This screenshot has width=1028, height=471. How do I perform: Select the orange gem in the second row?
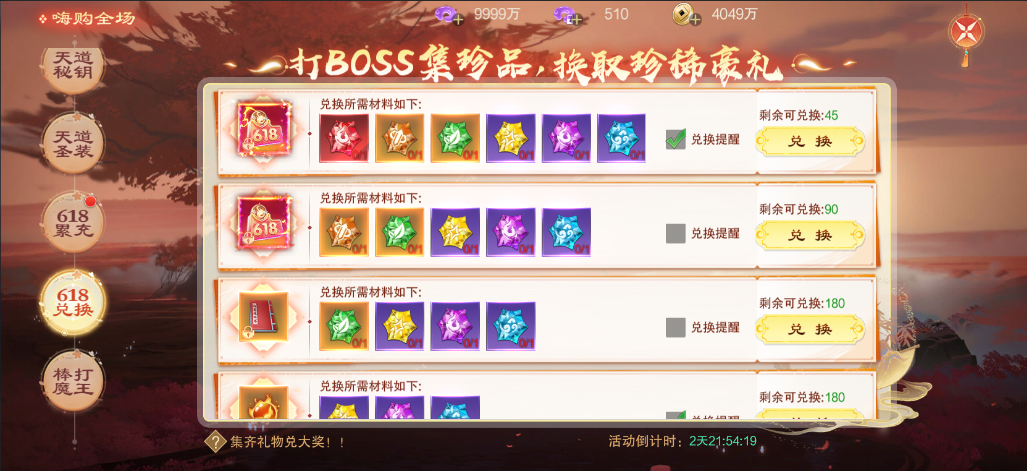tap(344, 232)
